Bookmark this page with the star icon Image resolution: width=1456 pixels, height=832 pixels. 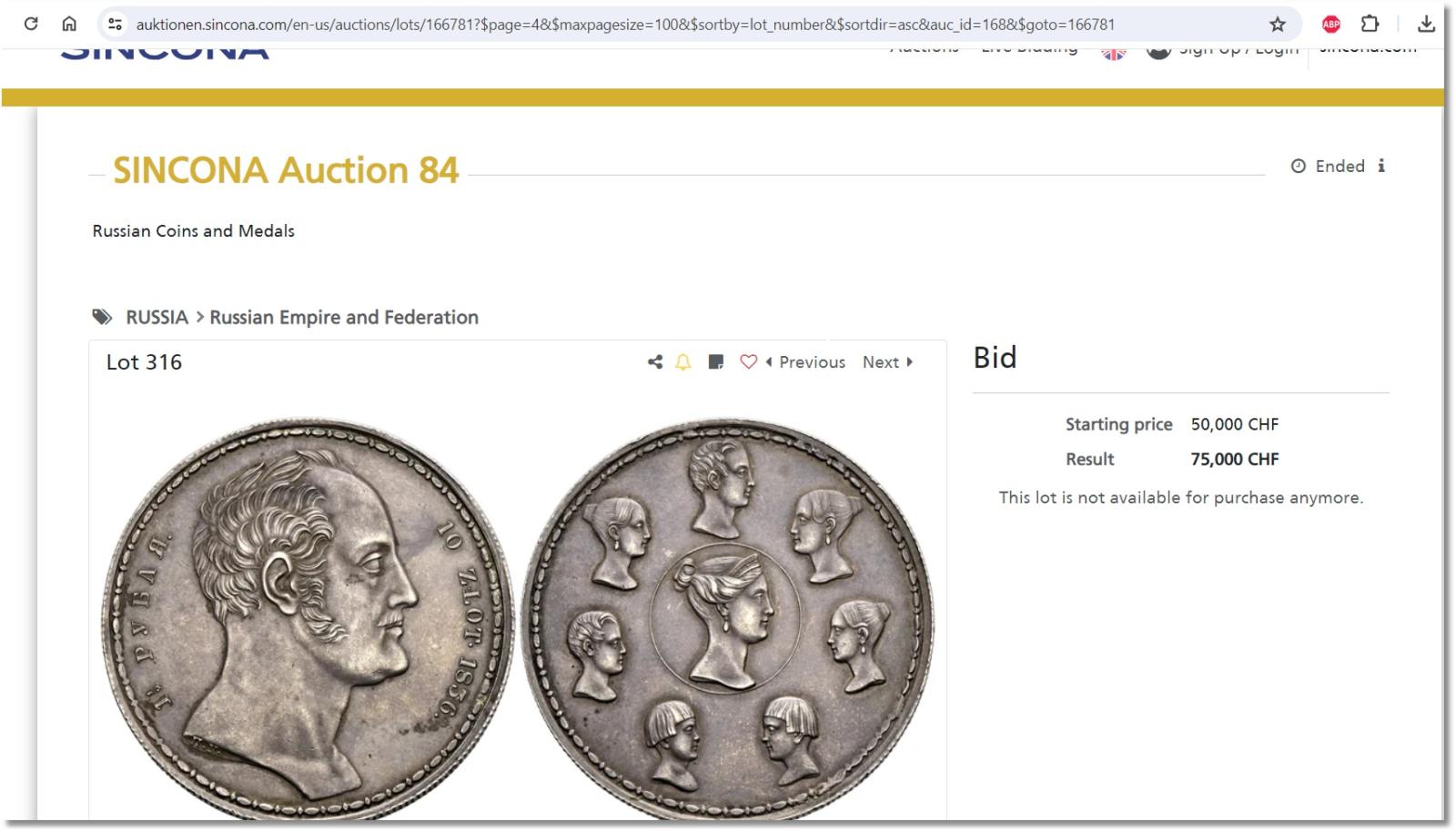(1278, 25)
